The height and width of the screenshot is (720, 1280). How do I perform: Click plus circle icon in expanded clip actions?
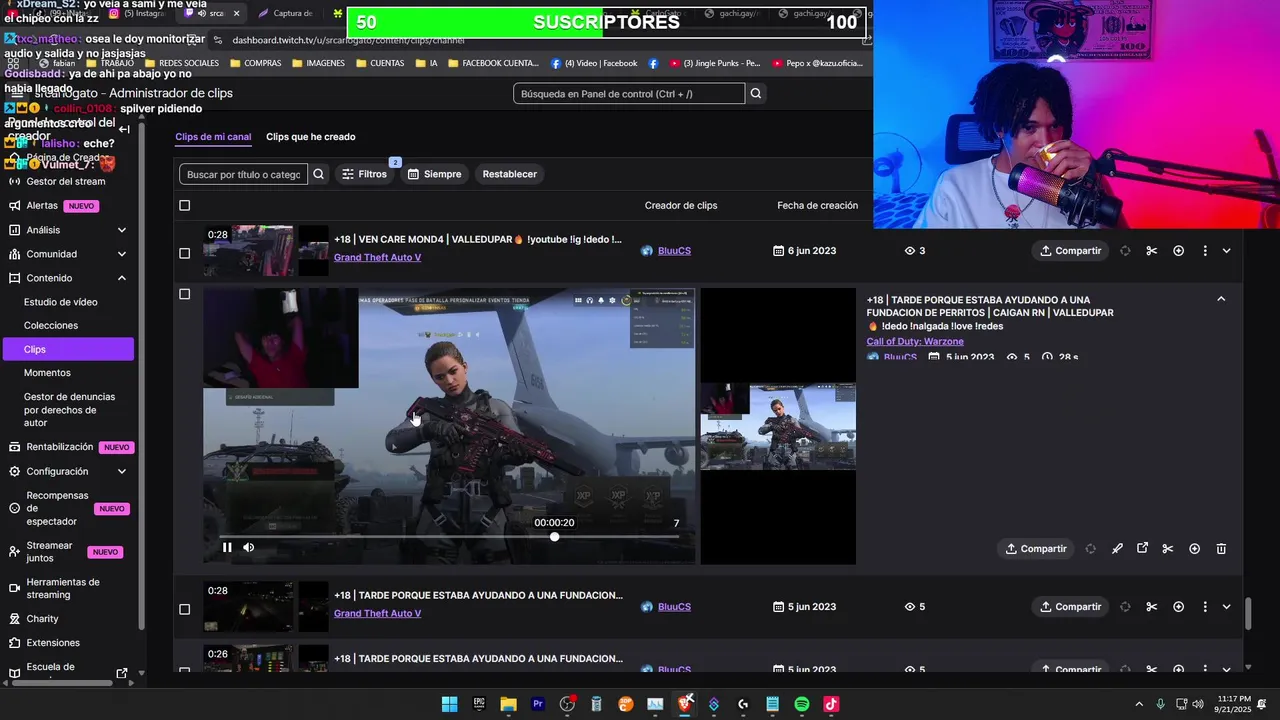[x=1194, y=549]
